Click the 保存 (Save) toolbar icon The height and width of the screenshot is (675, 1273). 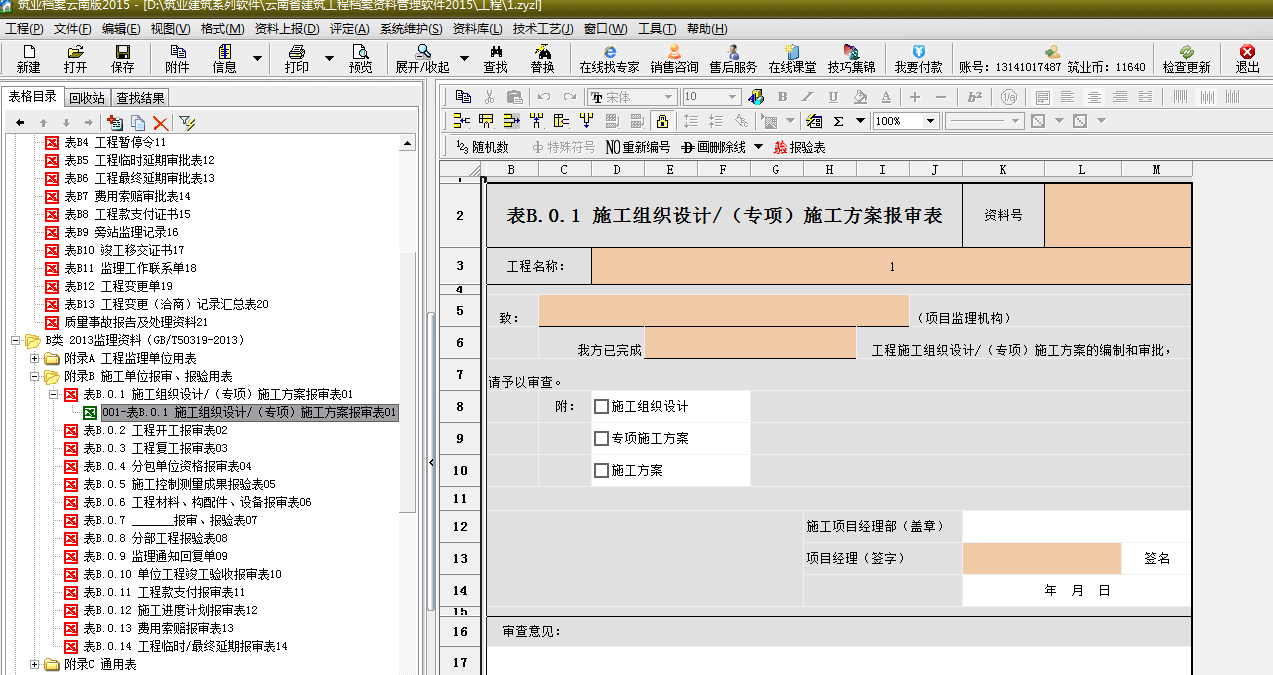click(122, 58)
